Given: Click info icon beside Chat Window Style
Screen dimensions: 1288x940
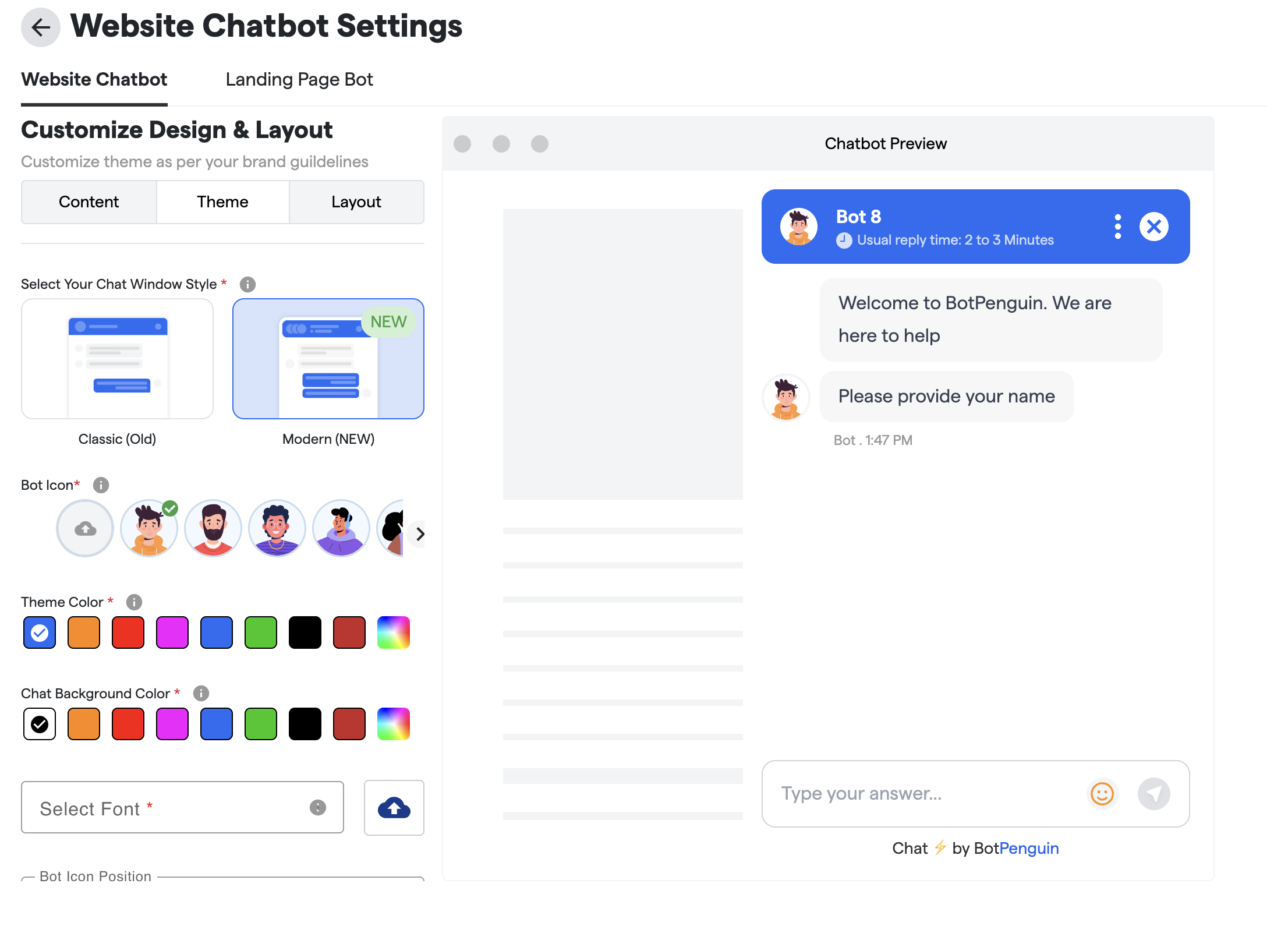Looking at the screenshot, I should pos(247,284).
